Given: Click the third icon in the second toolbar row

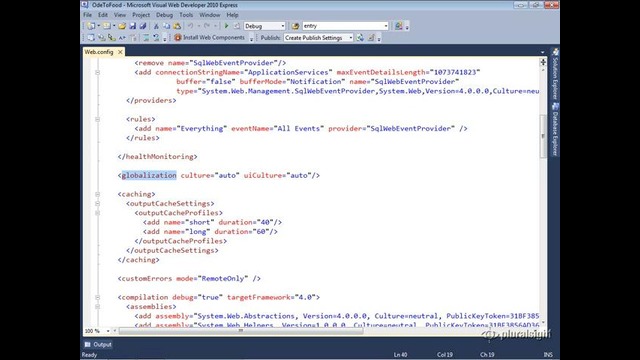Looking at the screenshot, I should click(x=111, y=38).
